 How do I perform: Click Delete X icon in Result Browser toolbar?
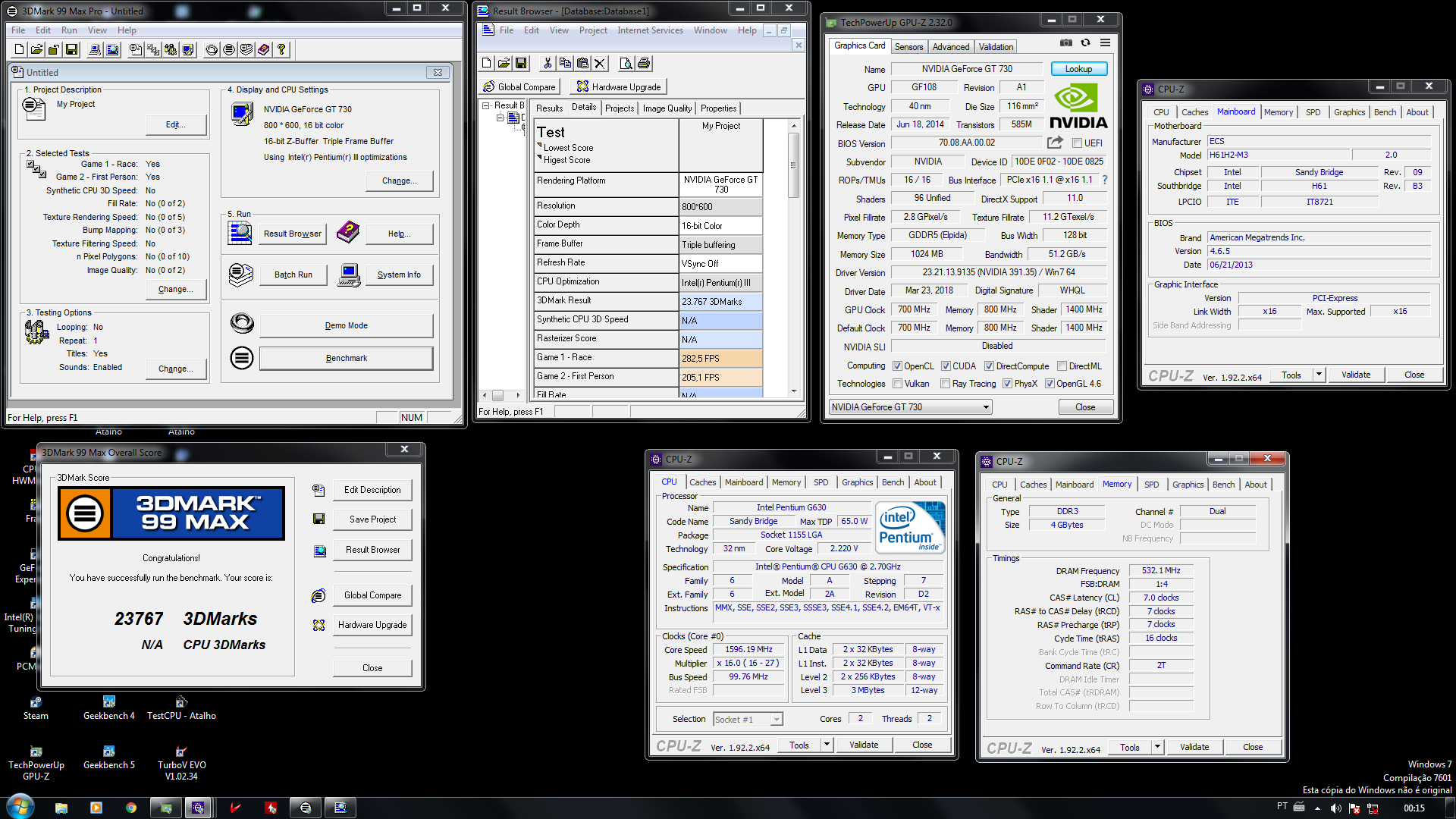600,64
